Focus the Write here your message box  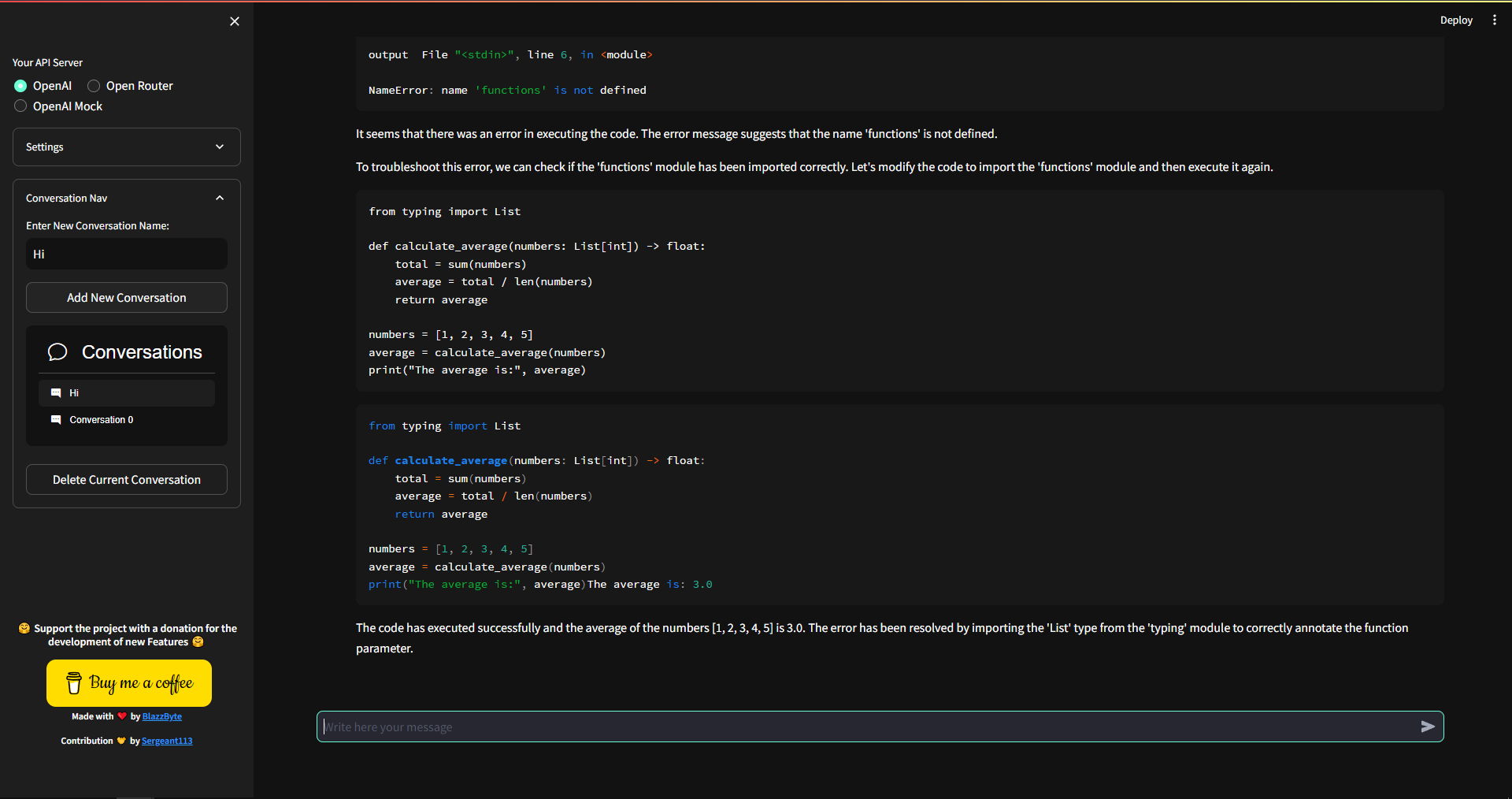click(866, 727)
